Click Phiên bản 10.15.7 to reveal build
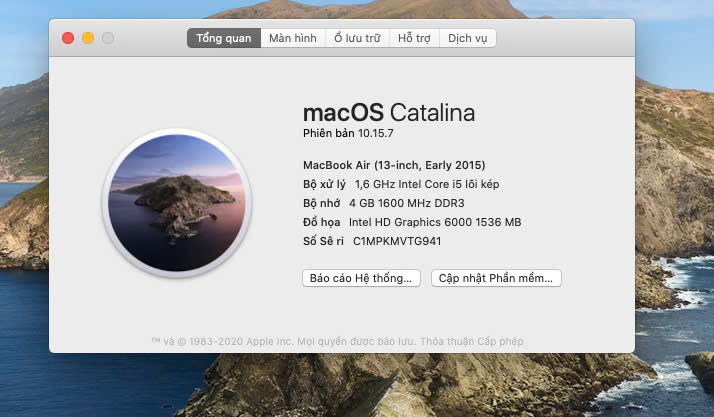This screenshot has height=417, width=714. (348, 133)
